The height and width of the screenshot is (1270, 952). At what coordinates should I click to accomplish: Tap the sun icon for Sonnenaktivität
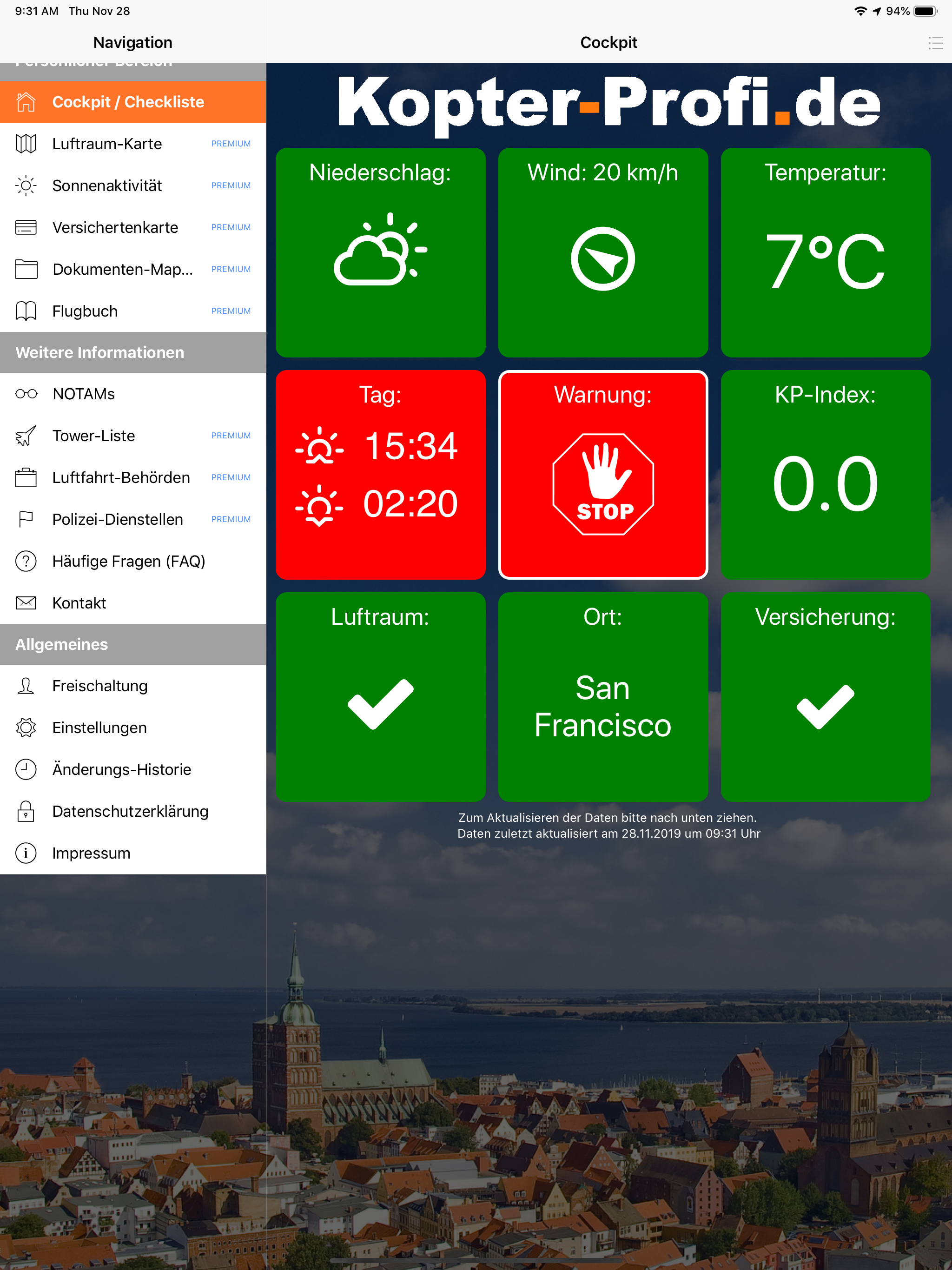(x=26, y=185)
